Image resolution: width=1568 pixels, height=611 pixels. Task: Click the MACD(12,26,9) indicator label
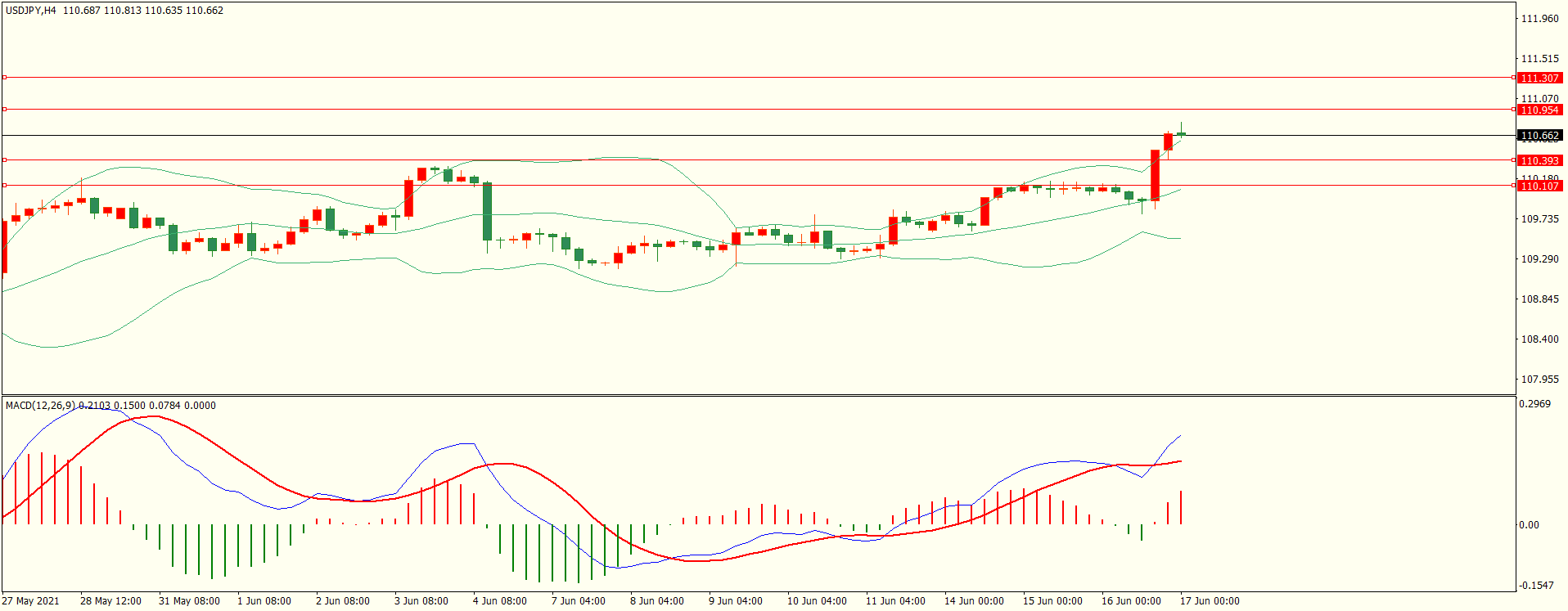(41, 406)
